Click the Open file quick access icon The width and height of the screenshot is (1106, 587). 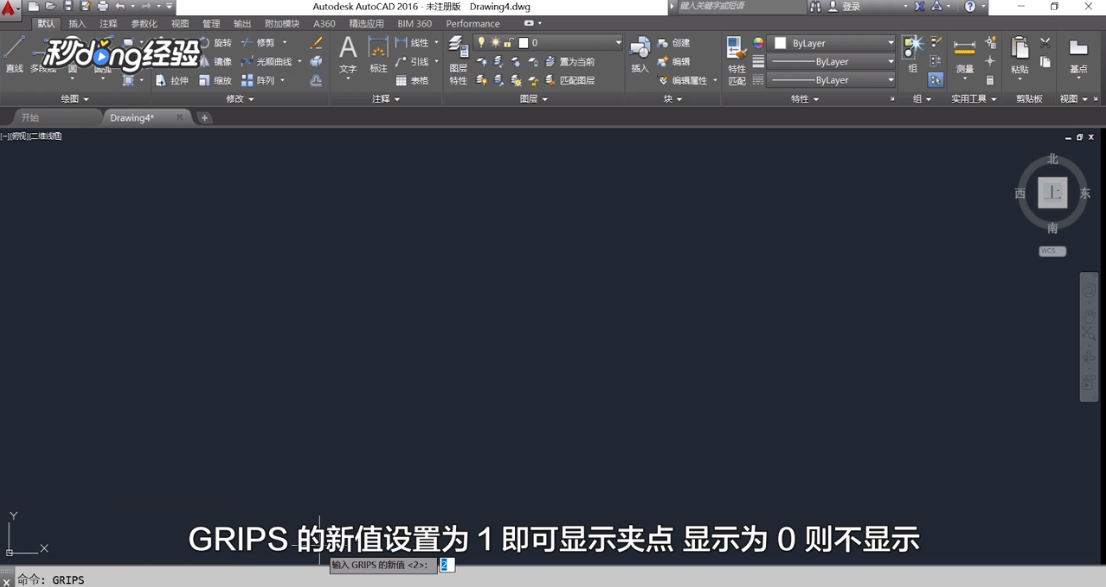pos(51,6)
